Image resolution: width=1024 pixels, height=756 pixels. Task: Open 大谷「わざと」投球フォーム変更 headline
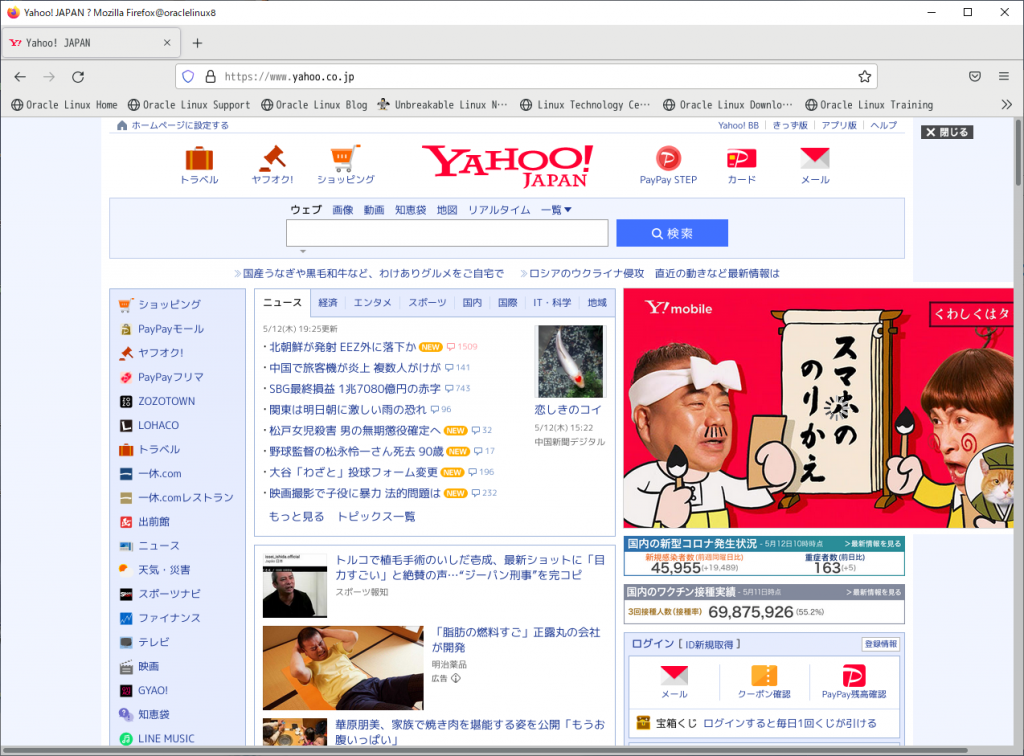[353, 472]
